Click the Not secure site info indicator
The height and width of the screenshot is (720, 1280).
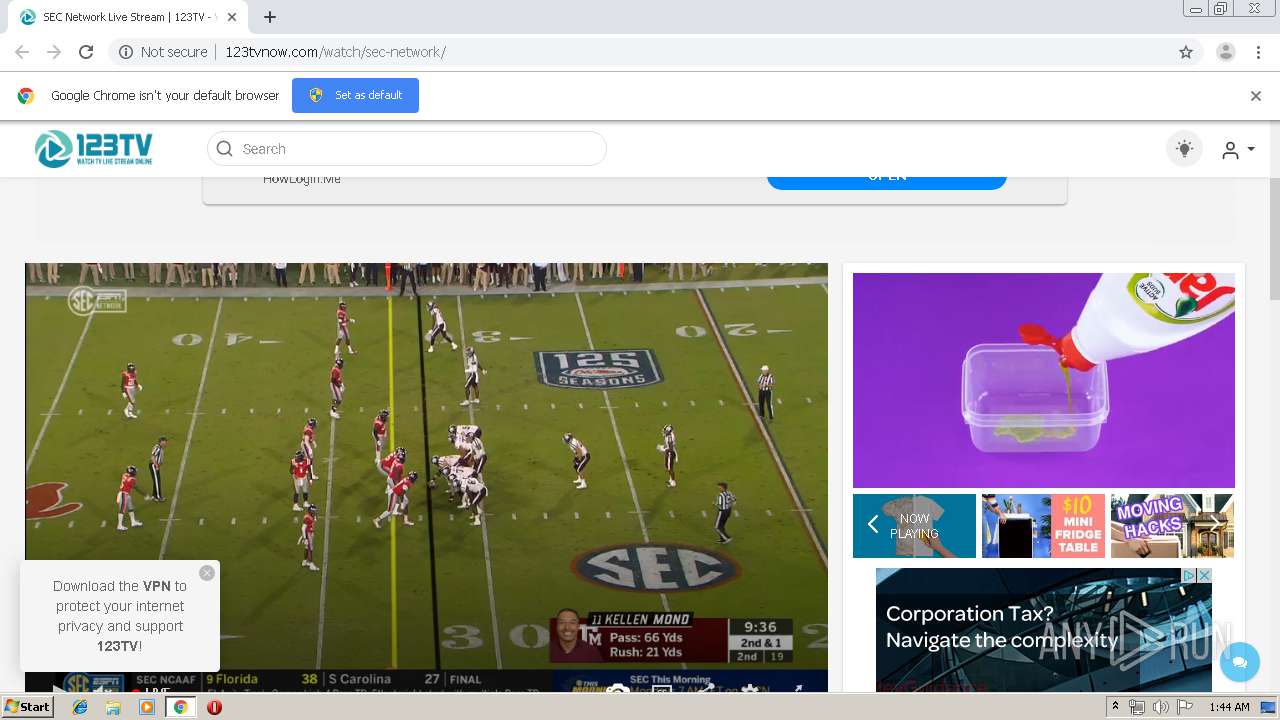pyautogui.click(x=163, y=52)
